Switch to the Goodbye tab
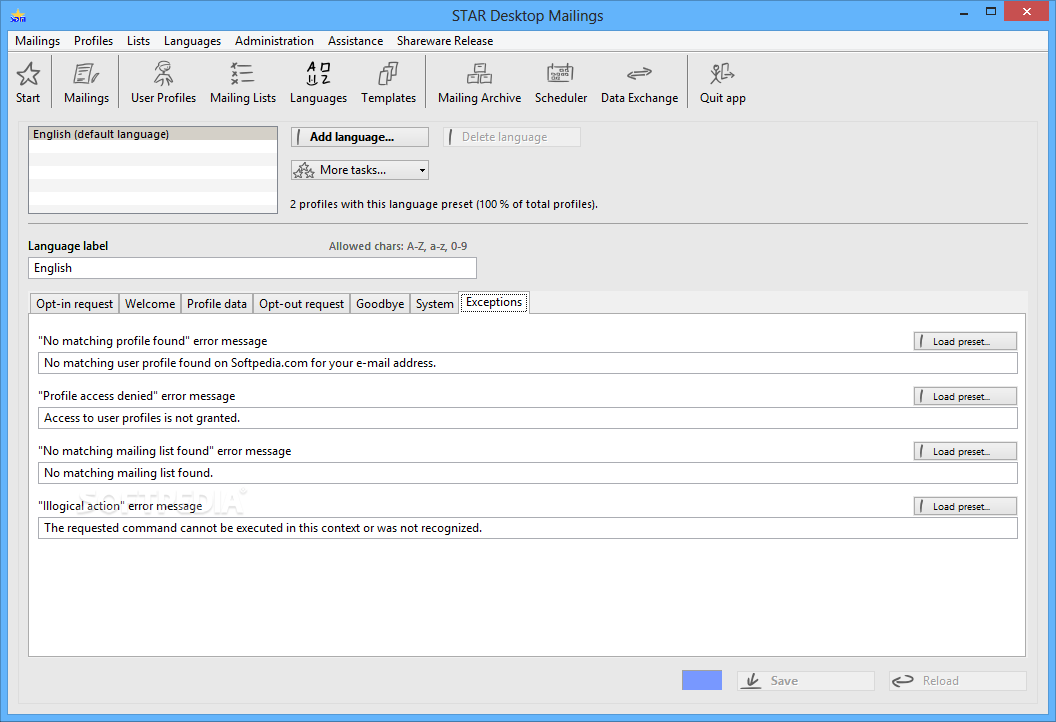1056x722 pixels. (380, 304)
